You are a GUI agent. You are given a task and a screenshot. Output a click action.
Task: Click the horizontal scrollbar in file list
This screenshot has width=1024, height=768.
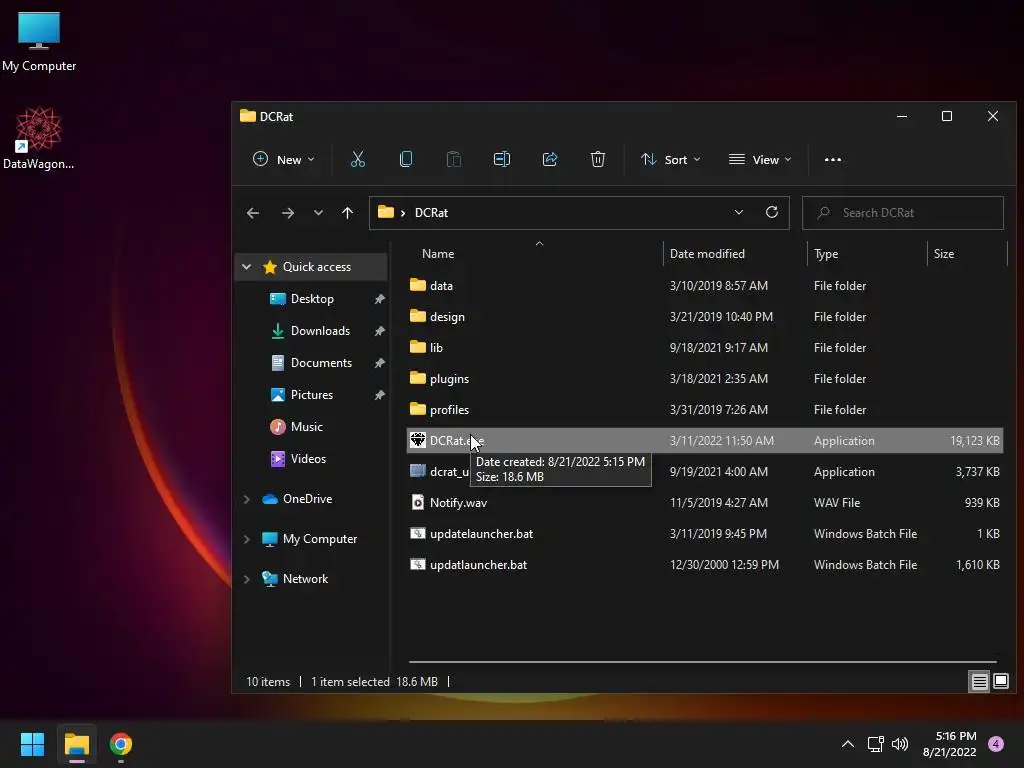pyautogui.click(x=703, y=662)
